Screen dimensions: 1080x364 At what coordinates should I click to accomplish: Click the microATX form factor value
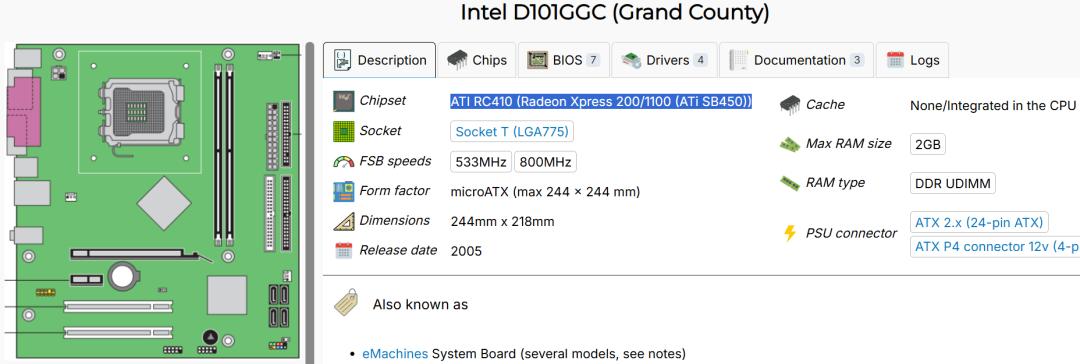[x=545, y=192]
